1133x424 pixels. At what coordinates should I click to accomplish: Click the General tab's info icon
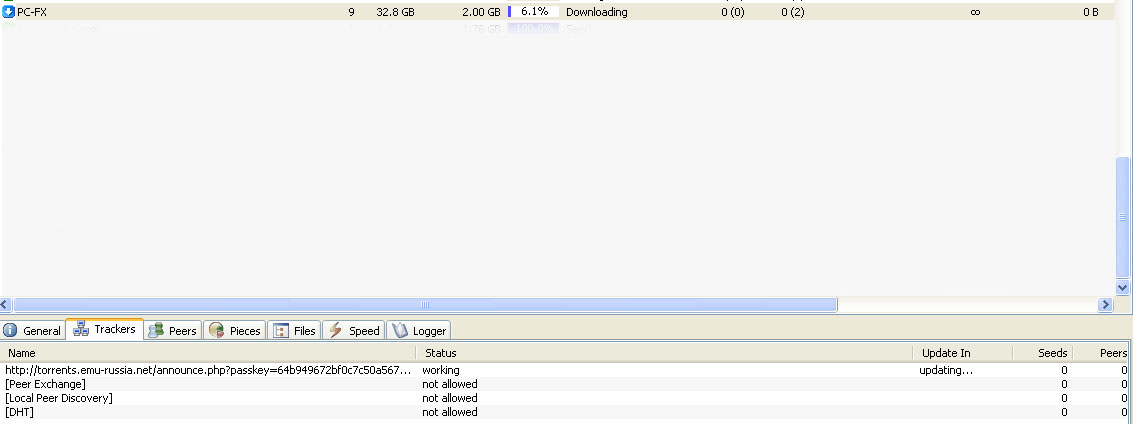tap(11, 331)
